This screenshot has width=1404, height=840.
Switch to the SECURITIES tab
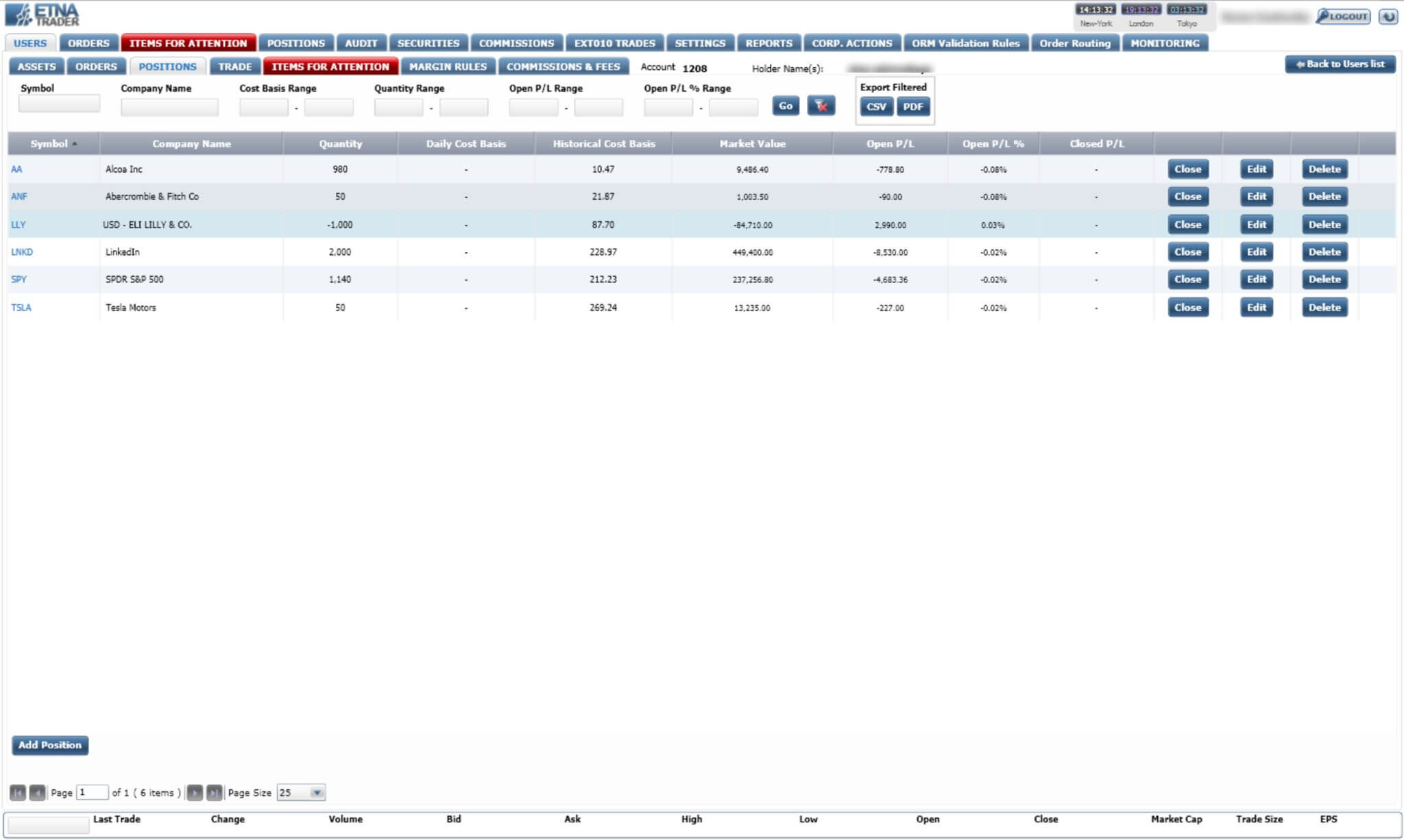[428, 43]
